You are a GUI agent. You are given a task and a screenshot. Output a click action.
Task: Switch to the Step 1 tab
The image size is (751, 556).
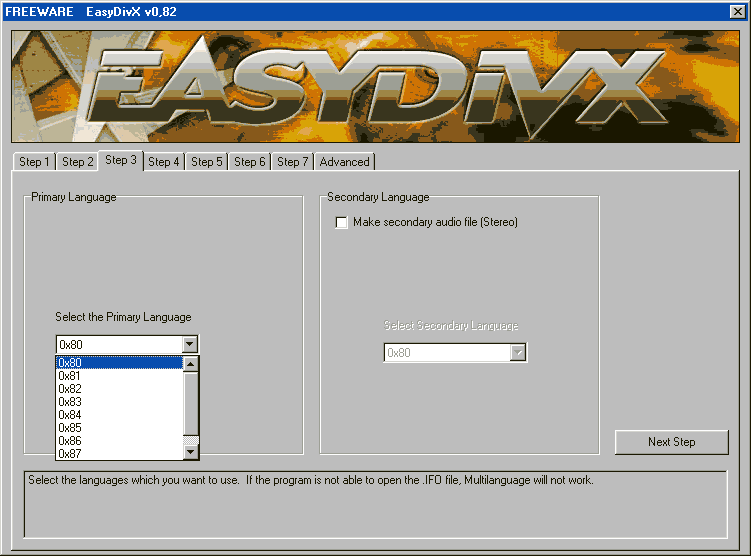tap(33, 162)
